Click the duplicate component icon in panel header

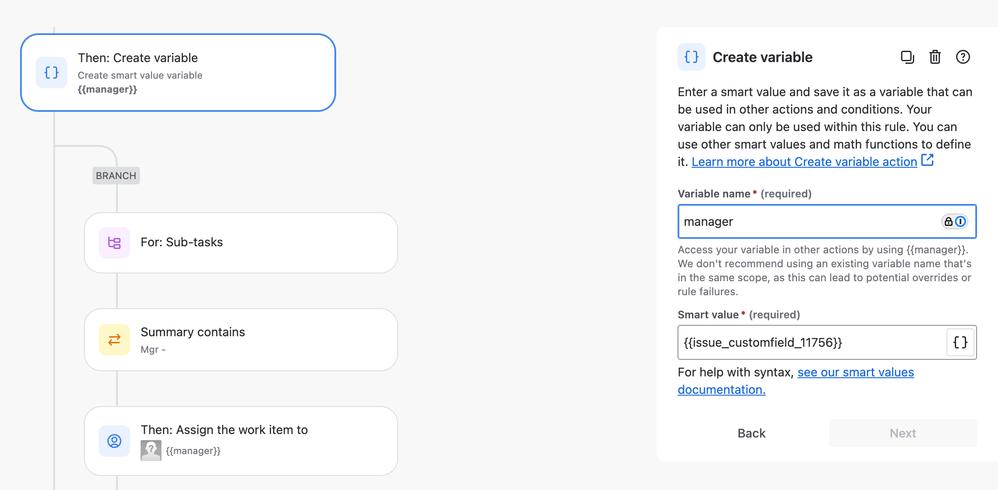(907, 57)
